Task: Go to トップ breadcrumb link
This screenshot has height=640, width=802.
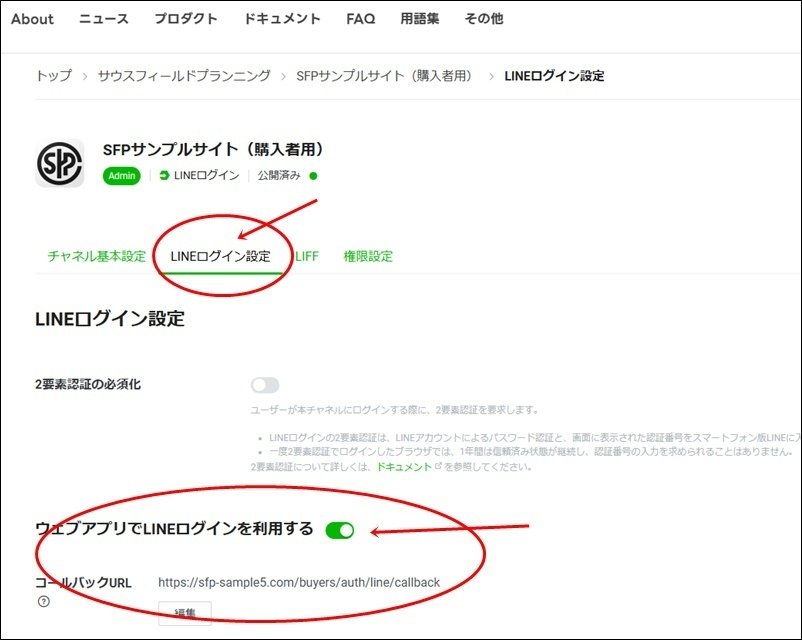Action: click(54, 76)
